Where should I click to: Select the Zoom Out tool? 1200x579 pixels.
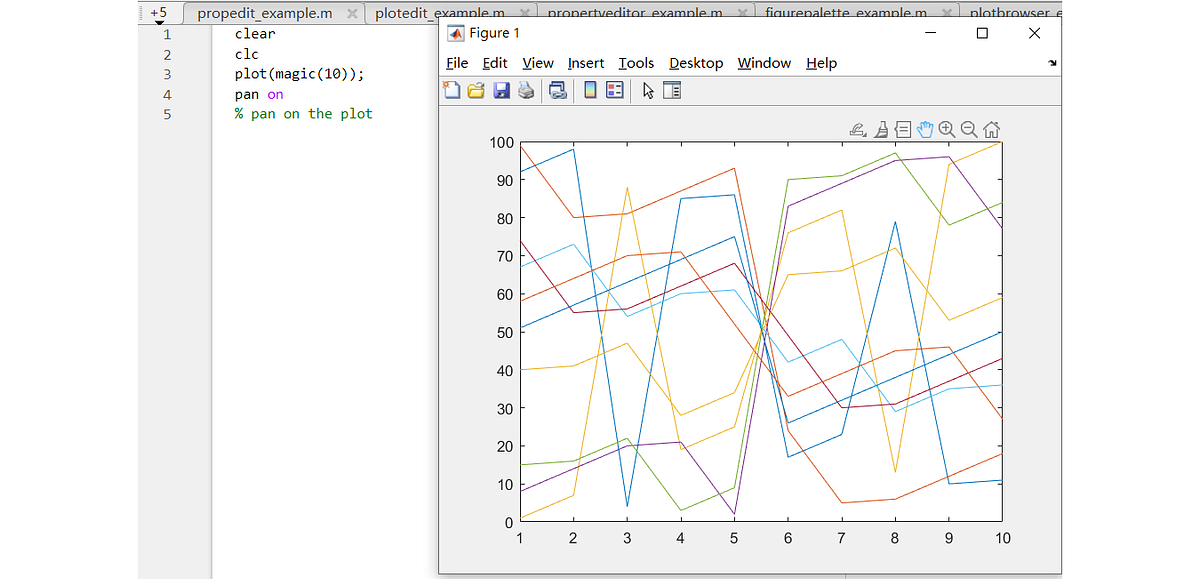click(x=967, y=128)
